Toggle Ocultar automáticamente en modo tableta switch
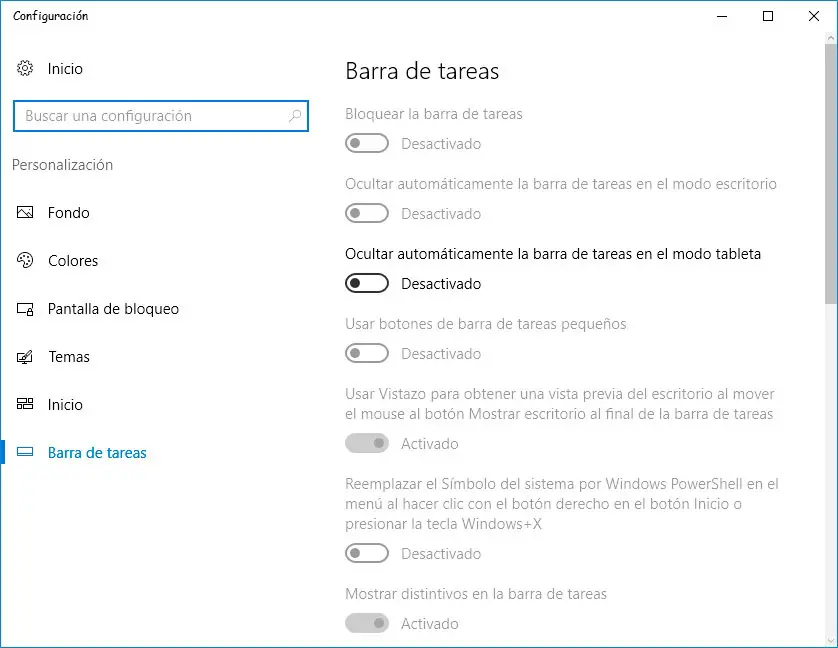This screenshot has height=648, width=838. click(x=366, y=284)
